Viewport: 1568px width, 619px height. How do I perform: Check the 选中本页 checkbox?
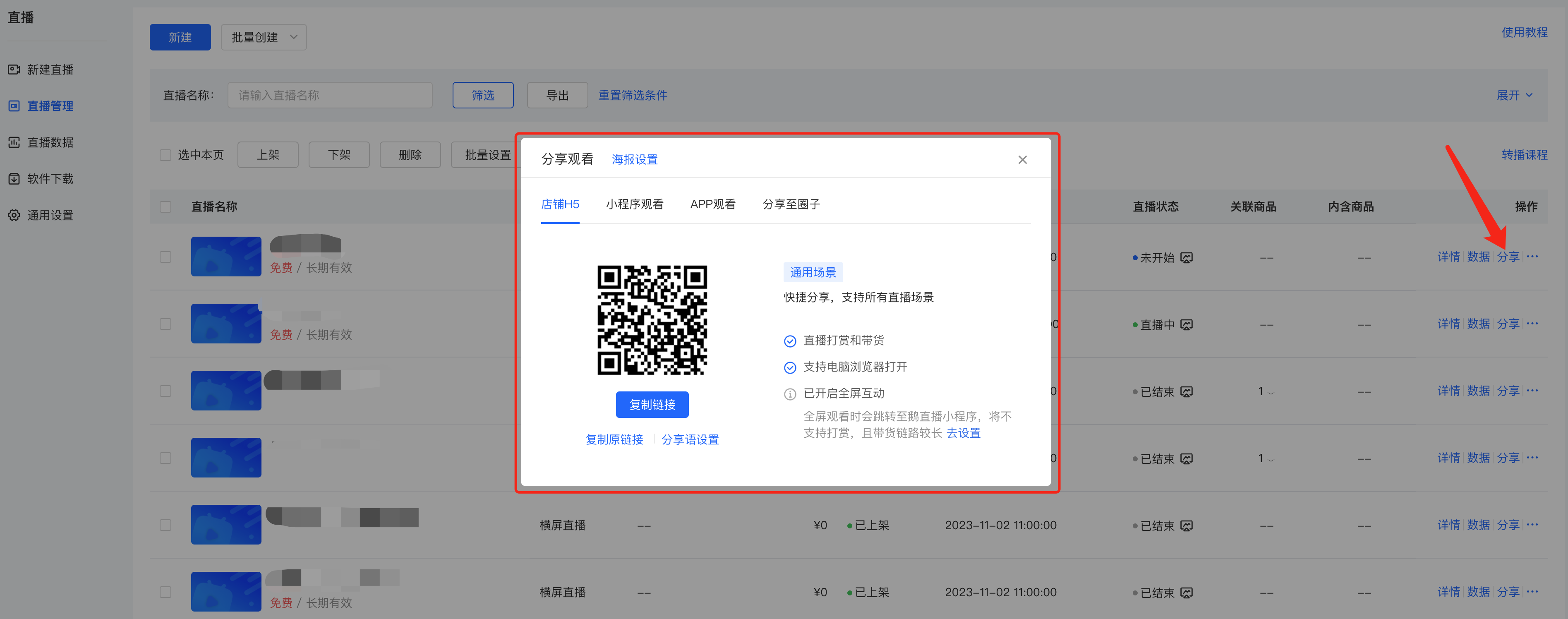165,155
